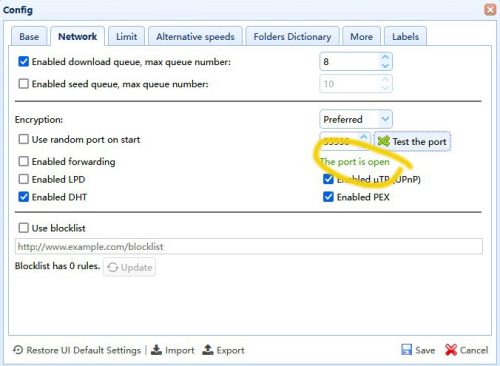Switch to the Base tab
Viewport: 500px width, 366px height.
pyautogui.click(x=29, y=36)
